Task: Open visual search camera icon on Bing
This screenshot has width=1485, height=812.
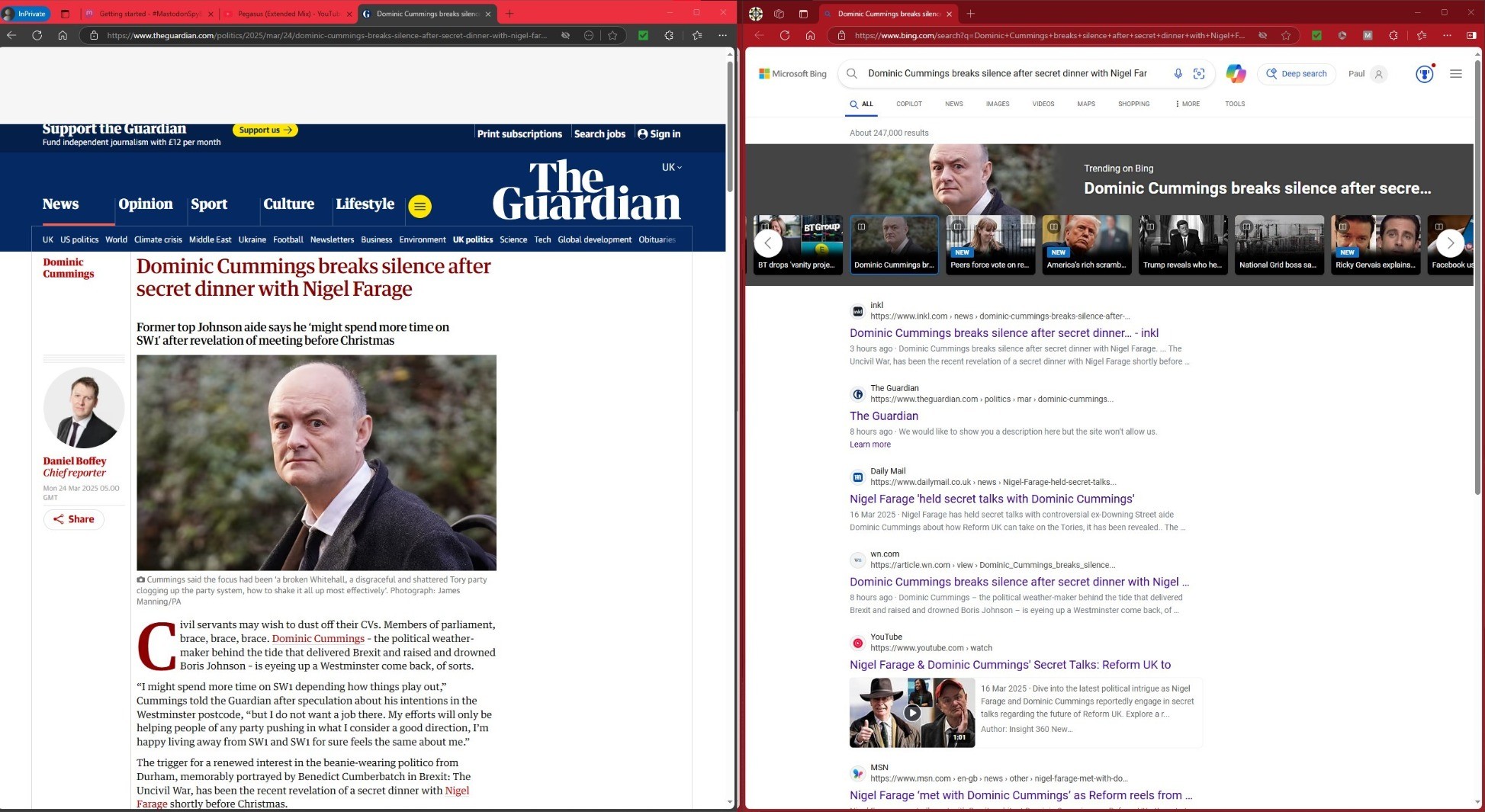Action: point(1199,73)
